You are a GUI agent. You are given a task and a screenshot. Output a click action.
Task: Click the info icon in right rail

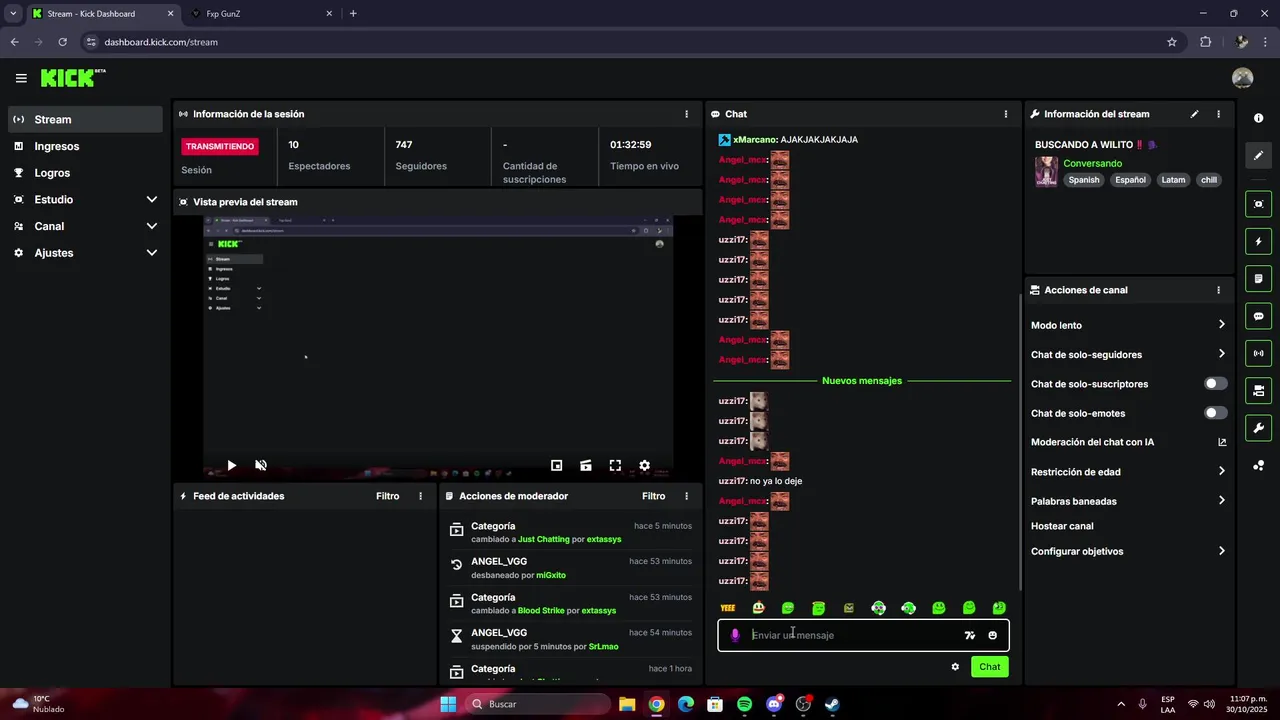pyautogui.click(x=1258, y=118)
